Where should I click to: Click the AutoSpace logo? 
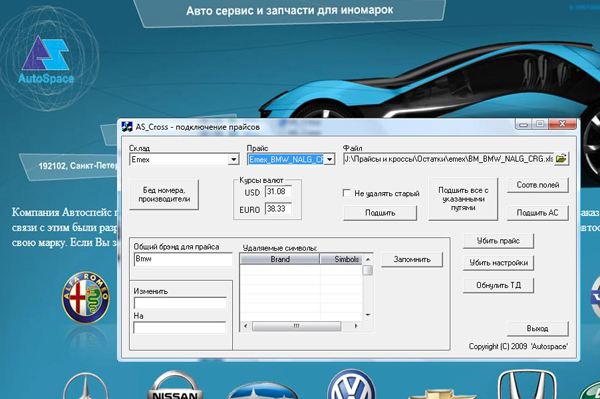coord(46,60)
